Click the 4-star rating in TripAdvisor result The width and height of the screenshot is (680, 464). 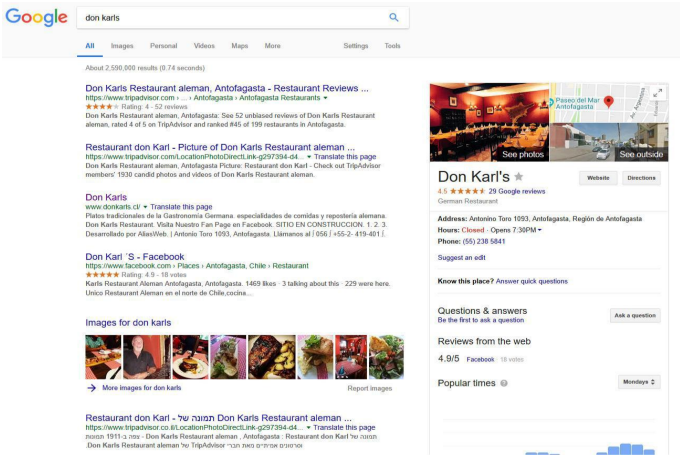click(x=102, y=107)
